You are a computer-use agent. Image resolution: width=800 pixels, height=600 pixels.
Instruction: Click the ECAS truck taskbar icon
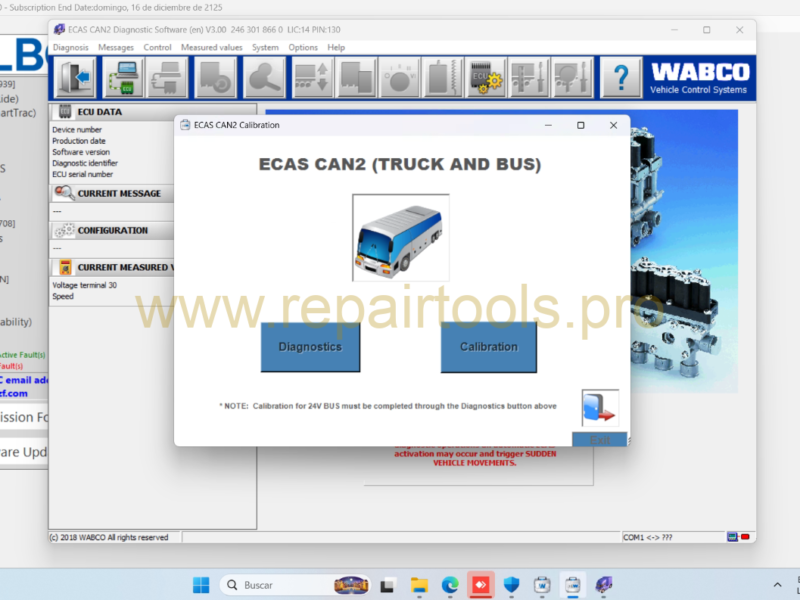coord(604,585)
